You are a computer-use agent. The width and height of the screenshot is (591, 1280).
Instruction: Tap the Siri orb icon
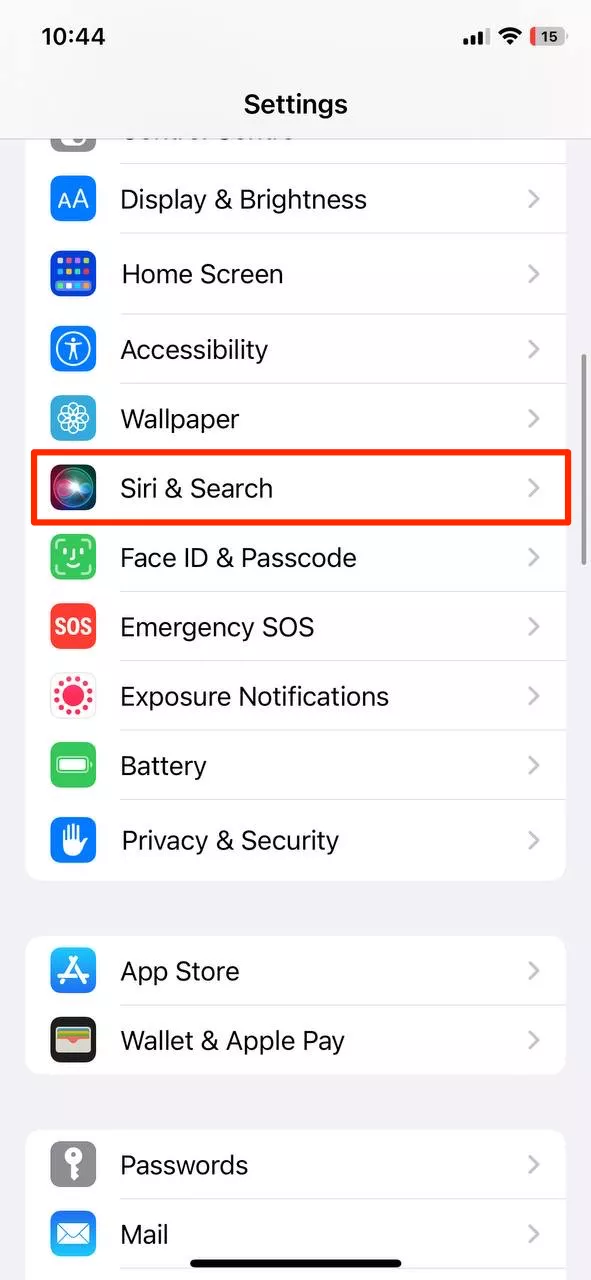pos(73,488)
